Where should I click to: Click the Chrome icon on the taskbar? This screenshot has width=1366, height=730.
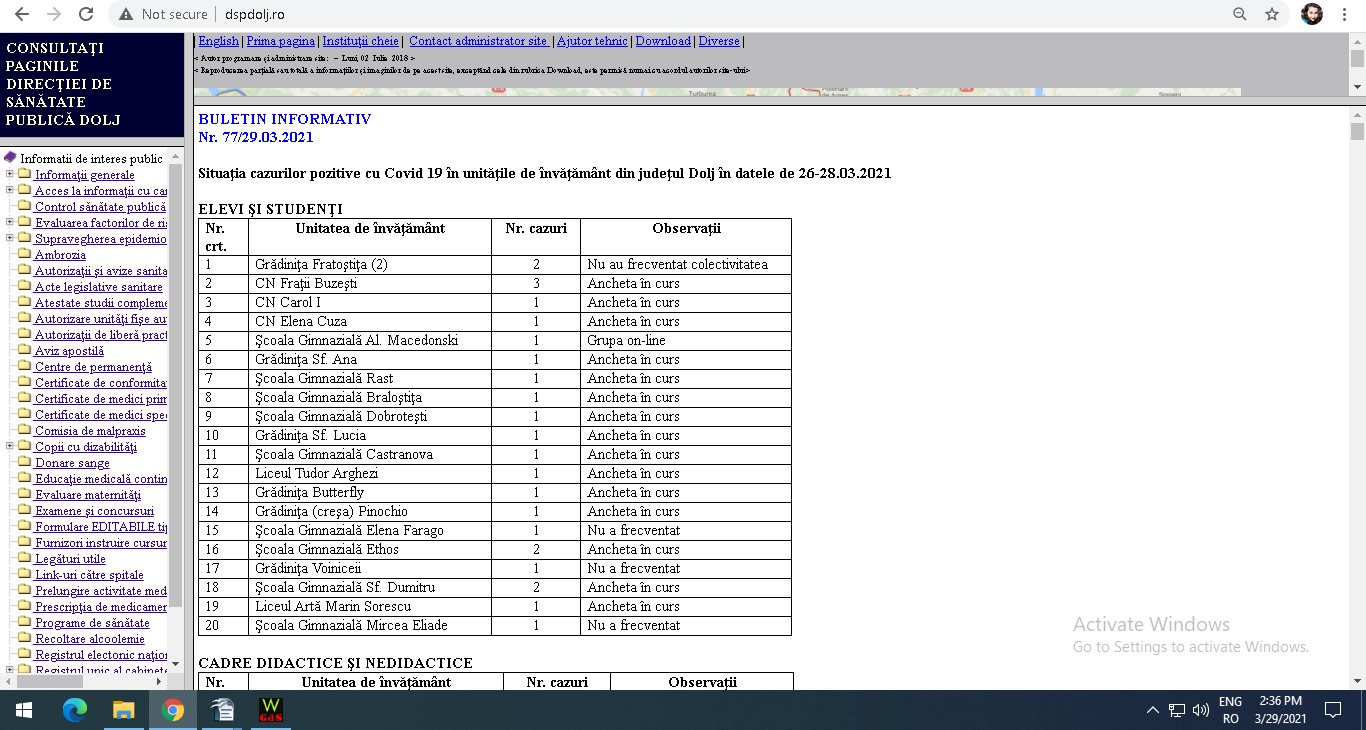(173, 710)
